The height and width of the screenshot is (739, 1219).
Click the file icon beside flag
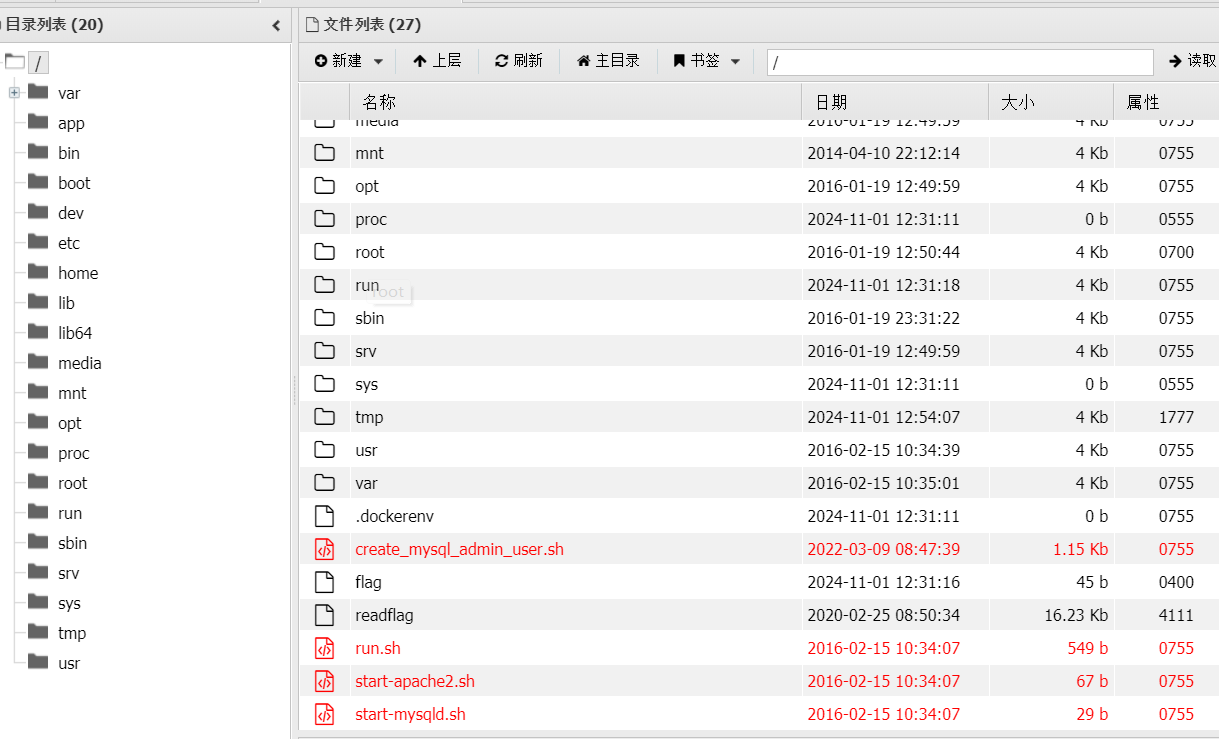pos(324,582)
